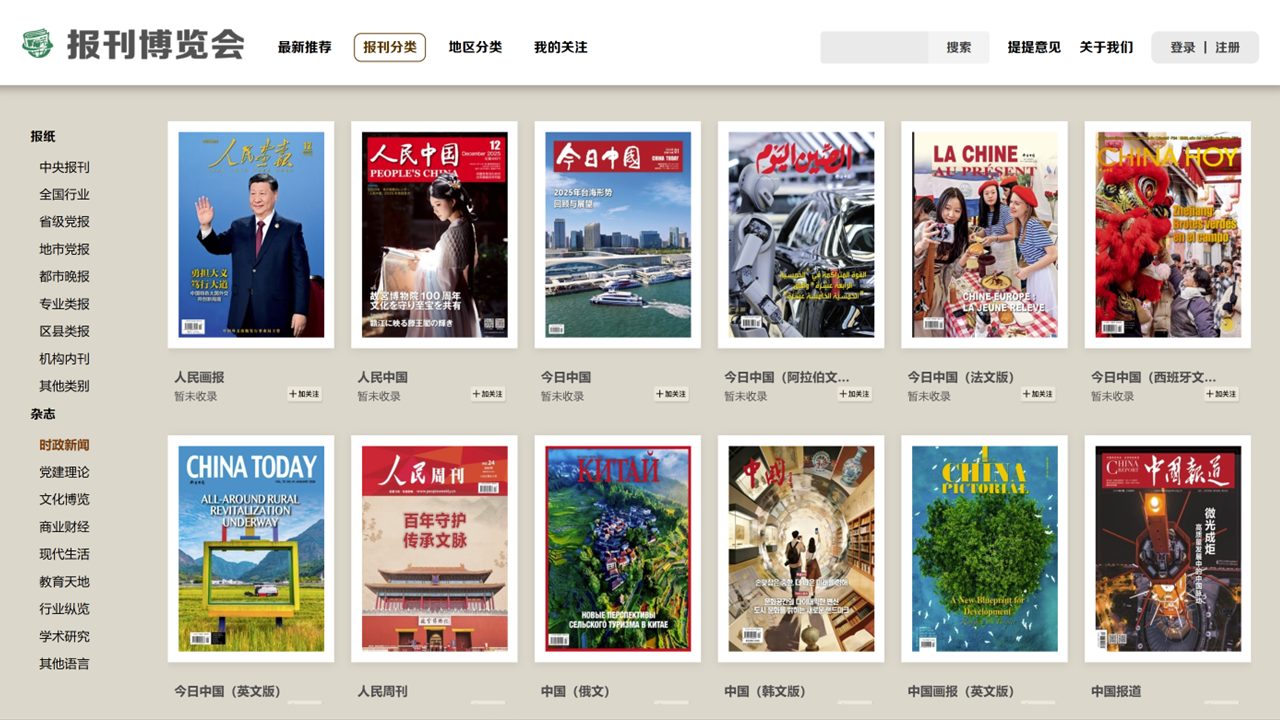This screenshot has width=1280, height=720.
Task: Open the 人民周刊 cover thumbnail
Action: click(434, 549)
